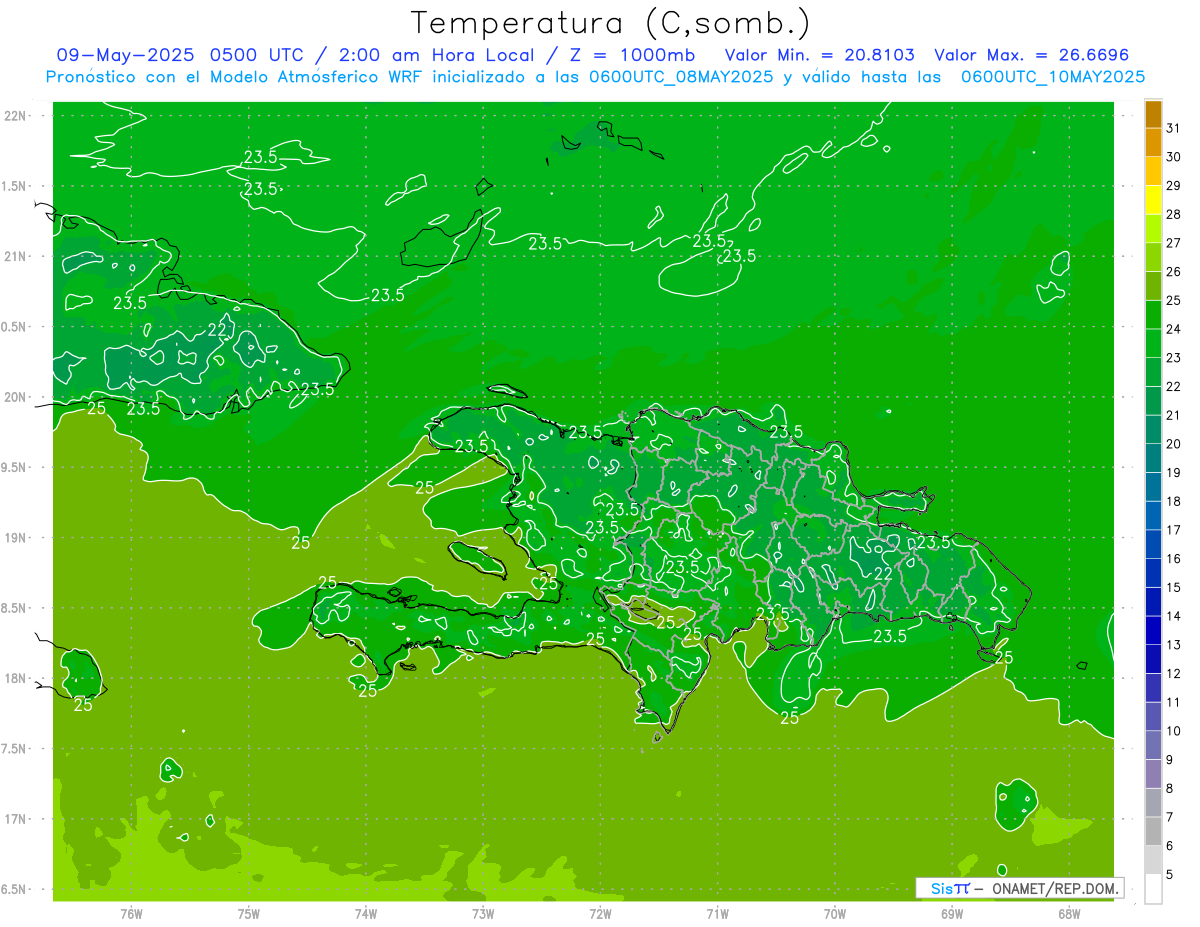
Task: Click the 19N latitude axis label
Action: (16, 538)
